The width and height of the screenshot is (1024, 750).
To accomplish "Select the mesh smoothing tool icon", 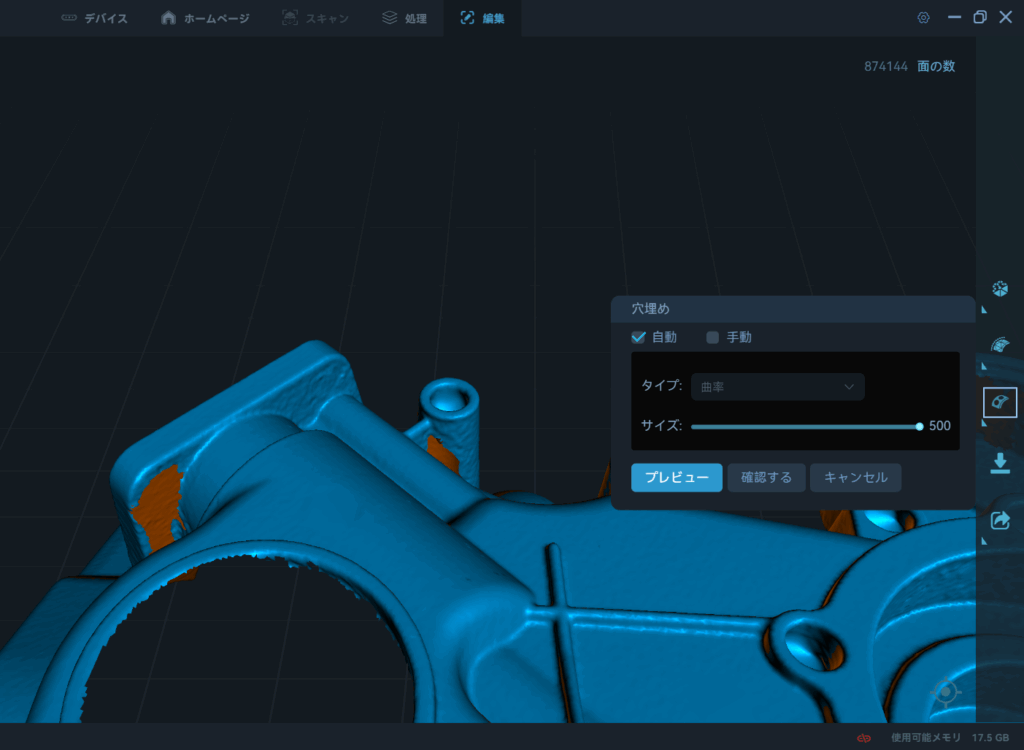I will coord(999,345).
